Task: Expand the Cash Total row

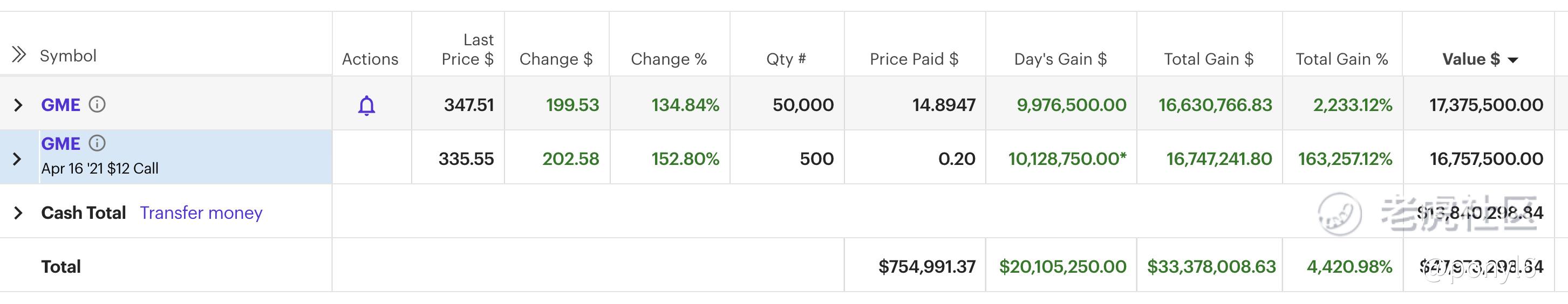Action: 18,213
